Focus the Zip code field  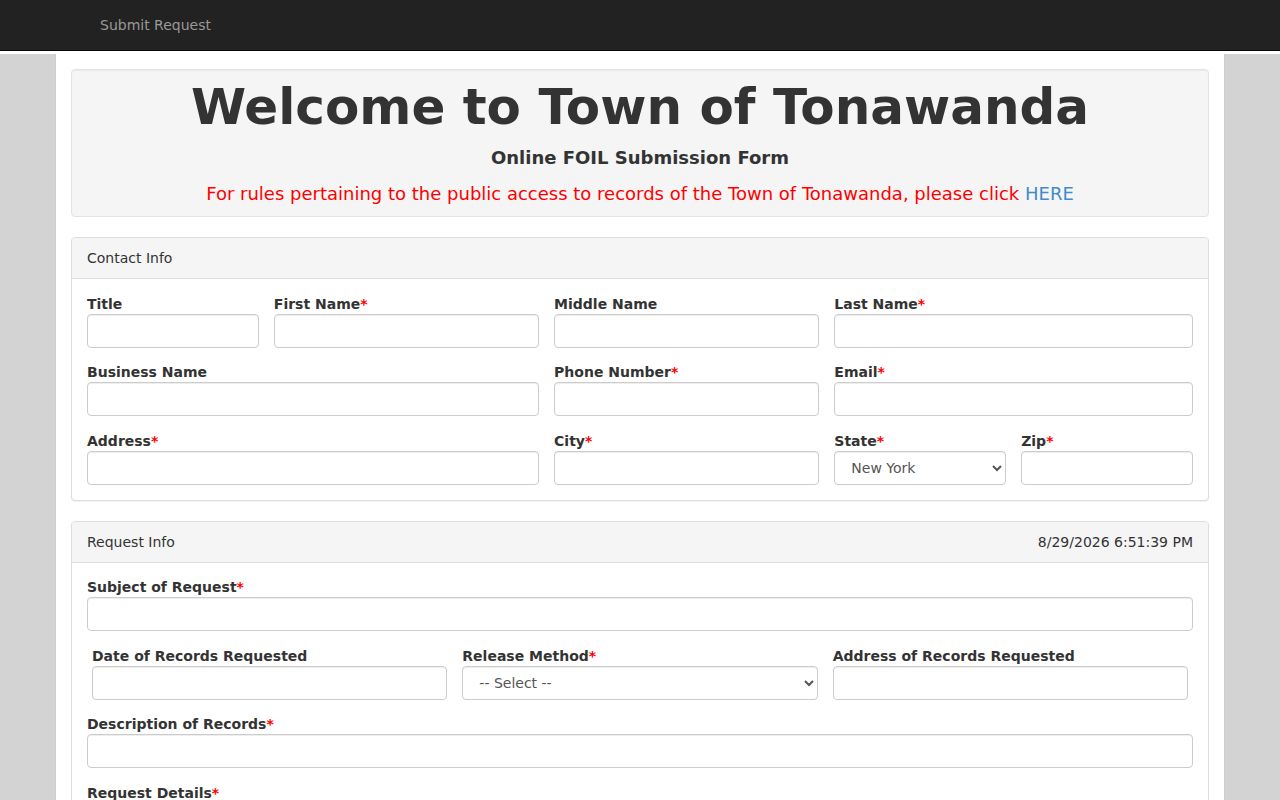(1107, 468)
